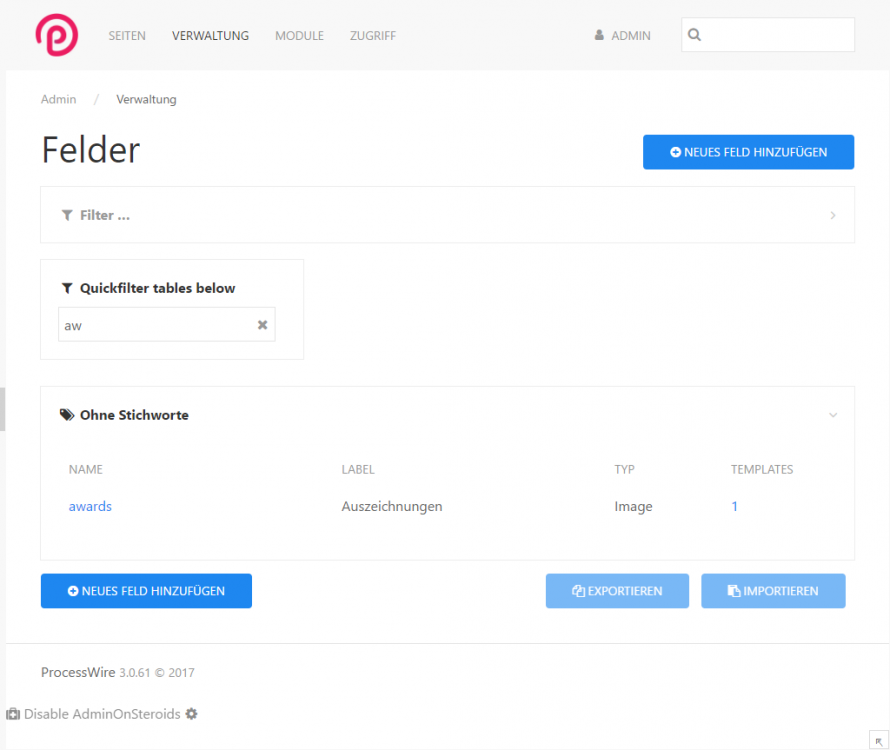Click the funnel icon beside Quickfilter heading
The height and width of the screenshot is (750, 890).
click(x=68, y=288)
